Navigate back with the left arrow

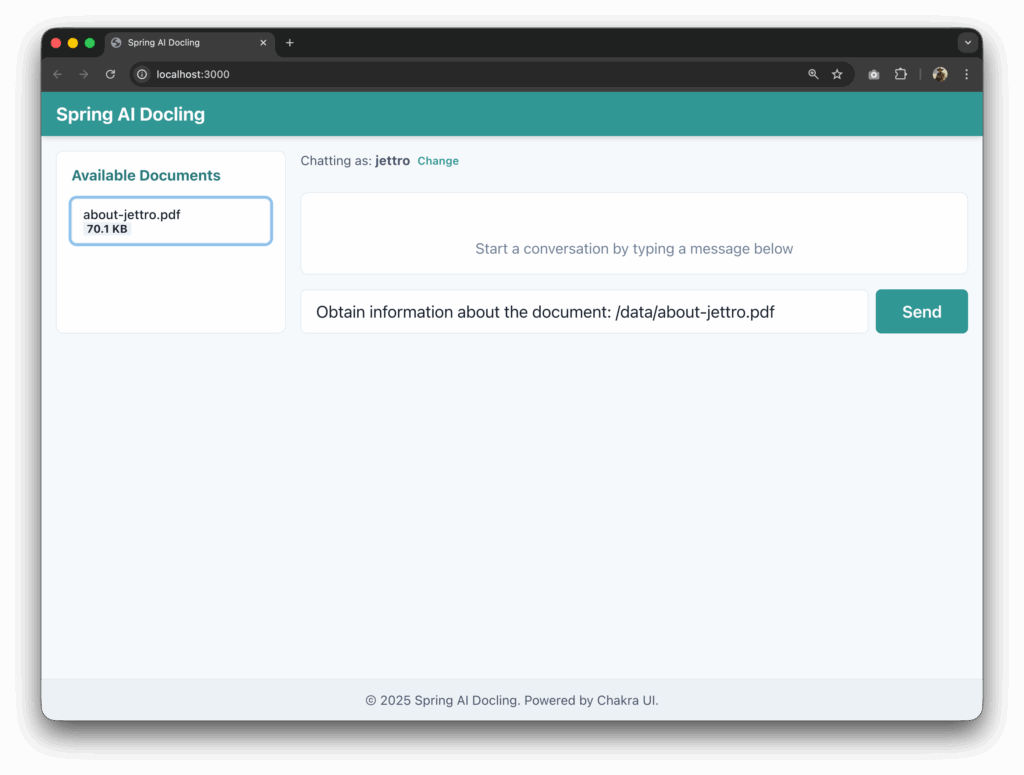[x=57, y=74]
